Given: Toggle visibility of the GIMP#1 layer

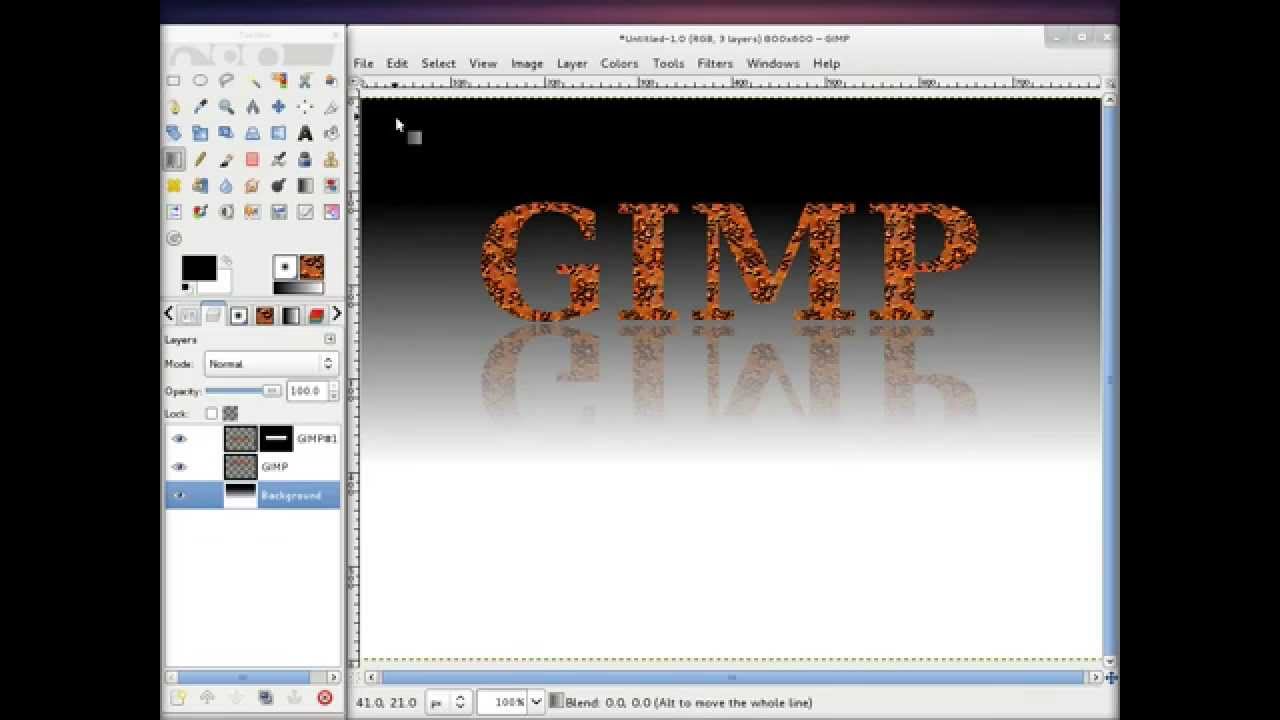Looking at the screenshot, I should pyautogui.click(x=179, y=438).
